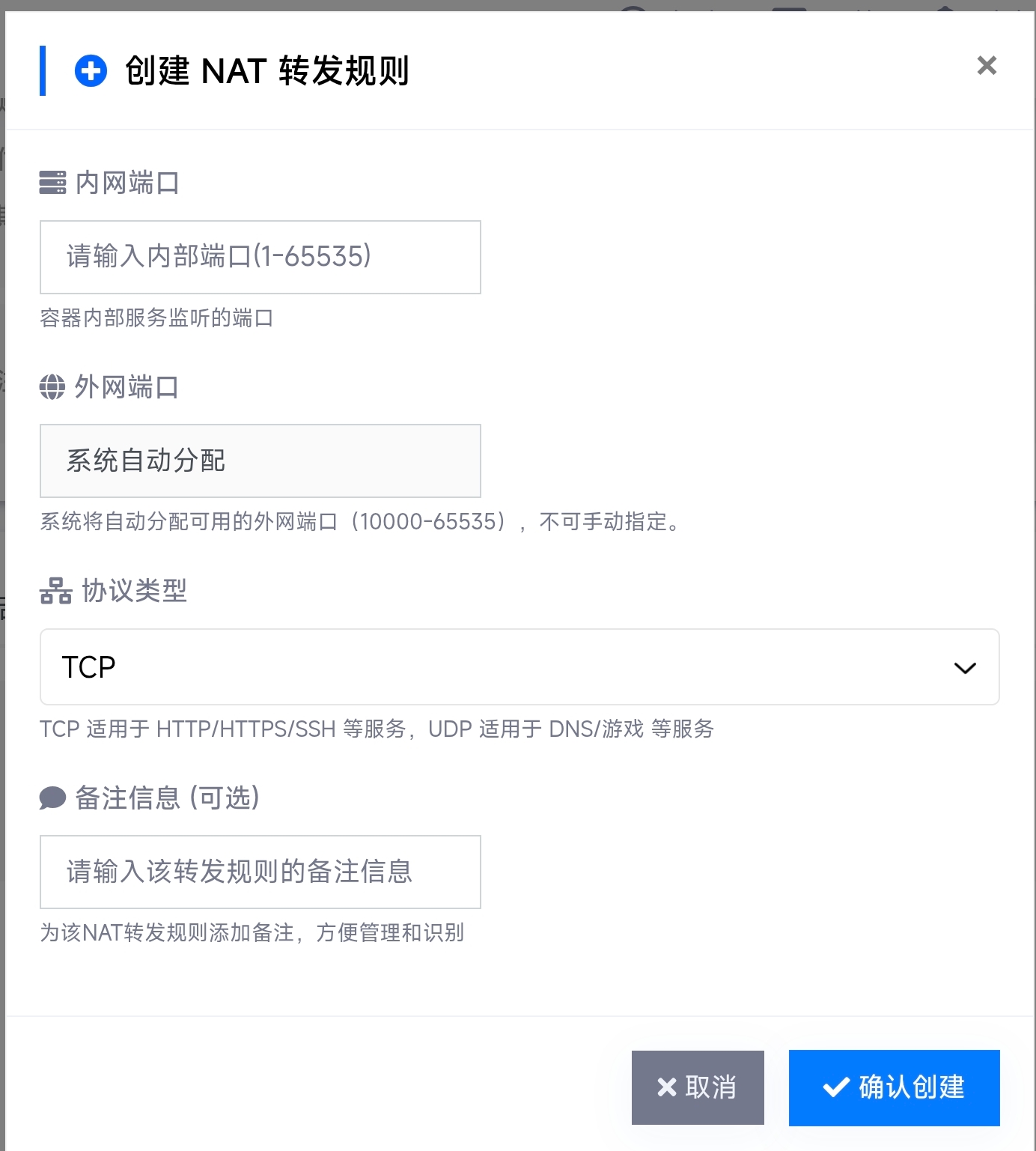Focus the 请输入该转发规则的备注信息 input
This screenshot has height=1151, width=1036.
[260, 872]
